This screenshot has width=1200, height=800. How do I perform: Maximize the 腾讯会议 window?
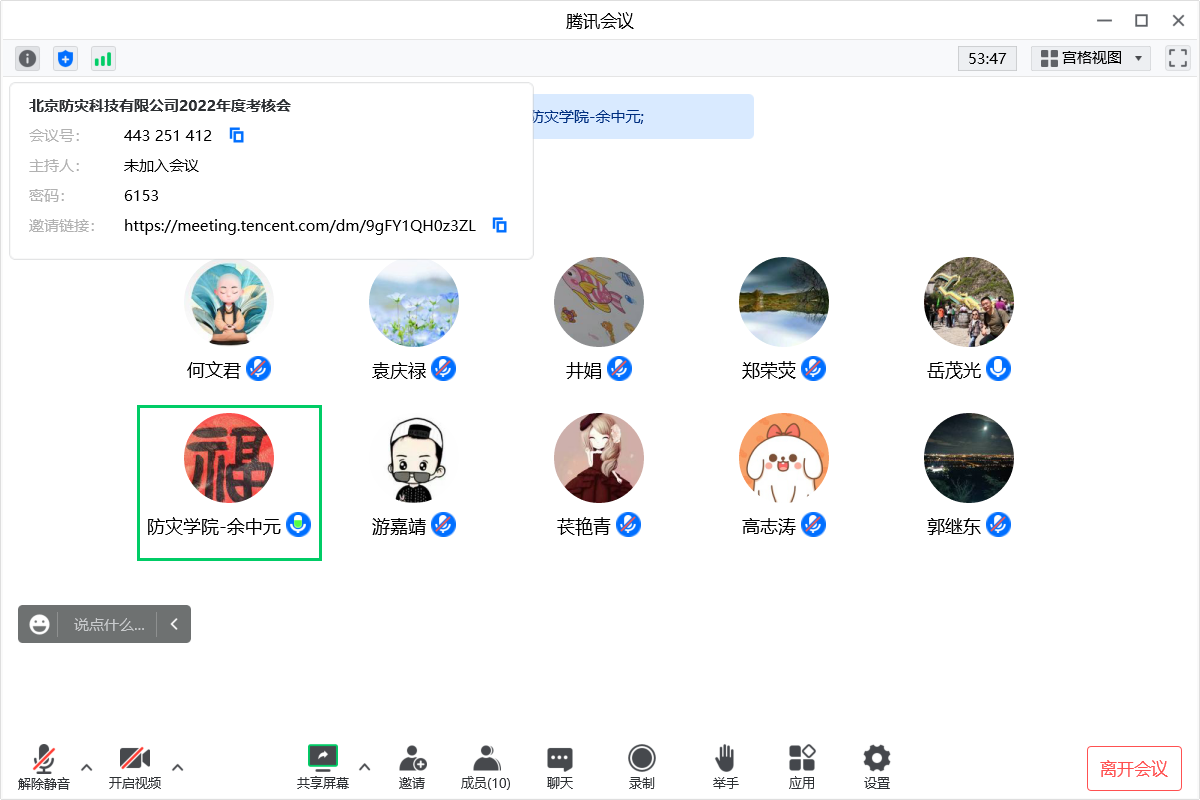point(1141,20)
